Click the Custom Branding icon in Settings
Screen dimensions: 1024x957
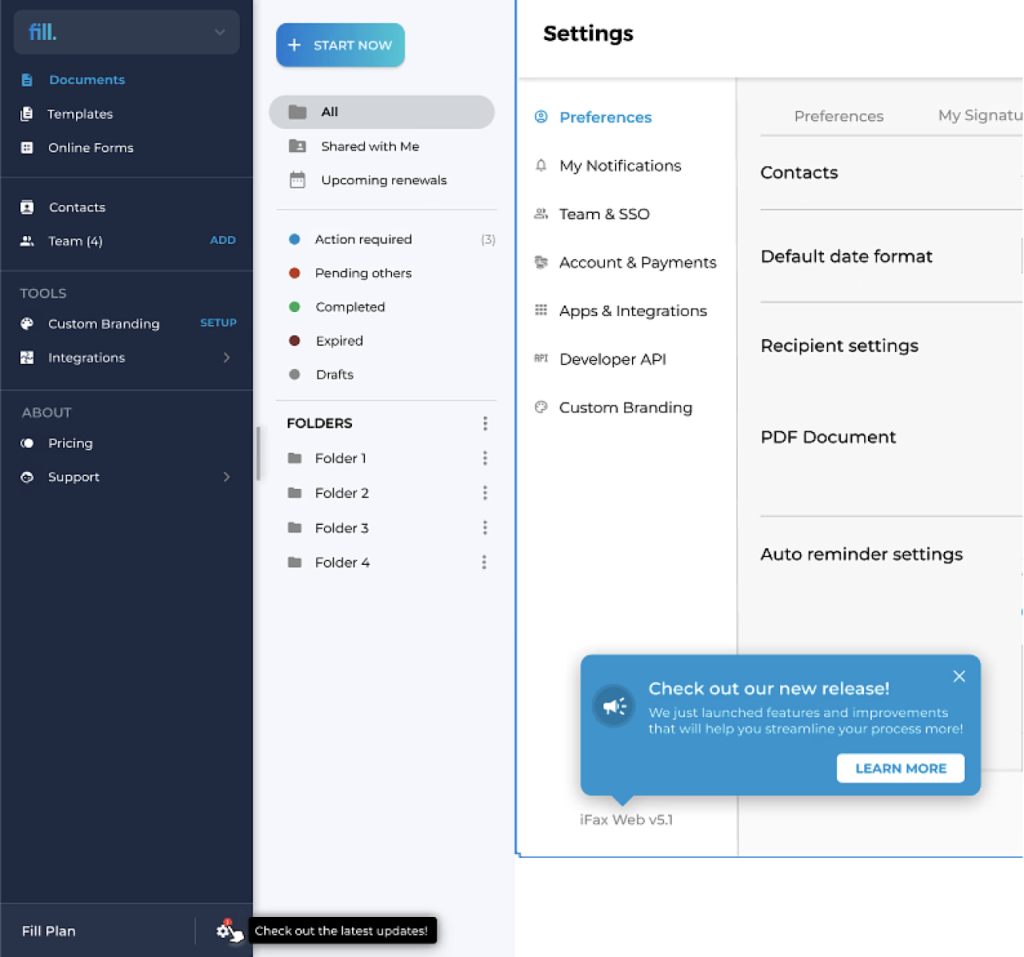pos(541,407)
